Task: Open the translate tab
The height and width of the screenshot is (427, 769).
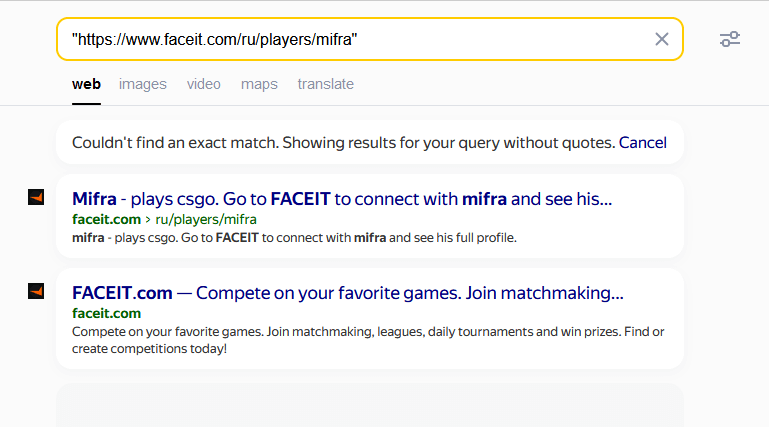Action: pyautogui.click(x=326, y=84)
